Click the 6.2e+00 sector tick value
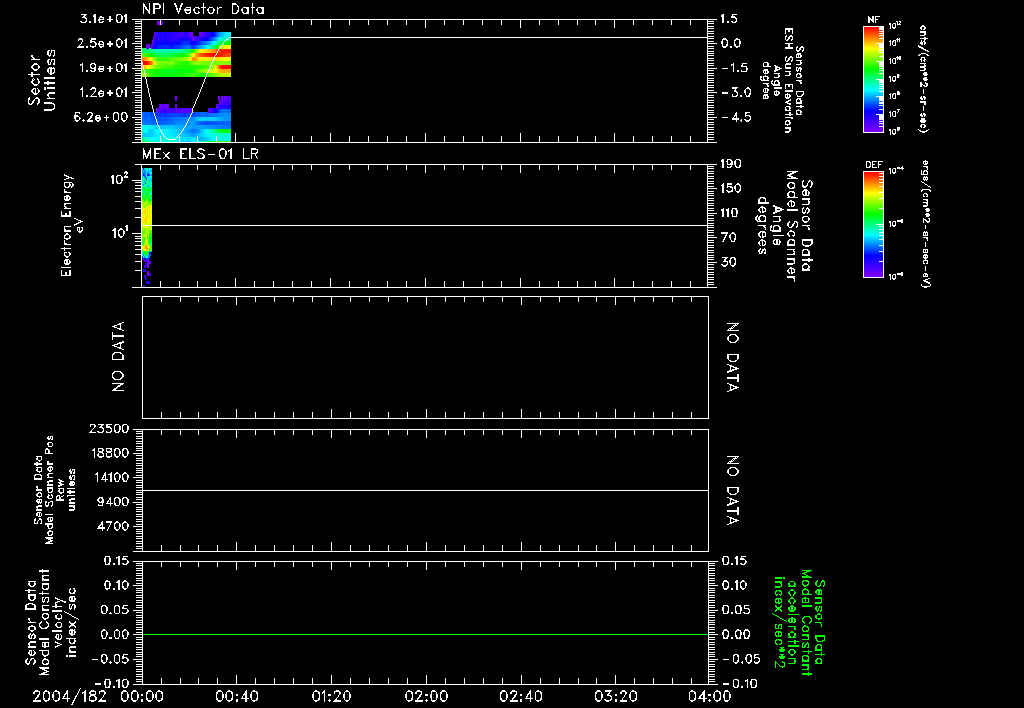The height and width of the screenshot is (708, 1024). point(103,118)
